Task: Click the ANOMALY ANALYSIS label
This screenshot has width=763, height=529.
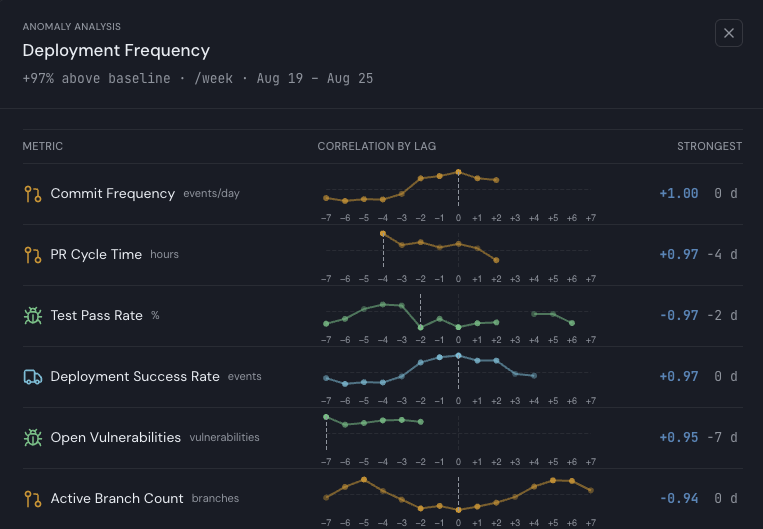Action: coord(72,27)
